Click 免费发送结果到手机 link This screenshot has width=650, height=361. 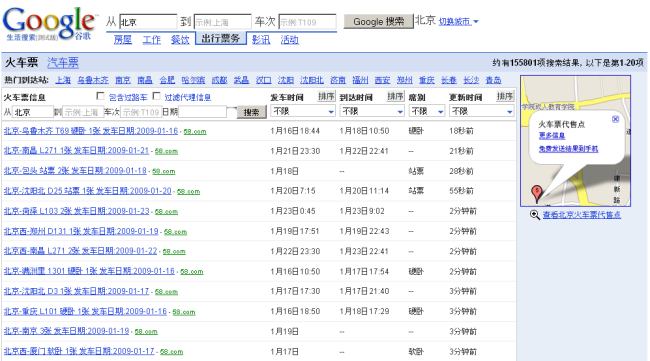[568, 148]
